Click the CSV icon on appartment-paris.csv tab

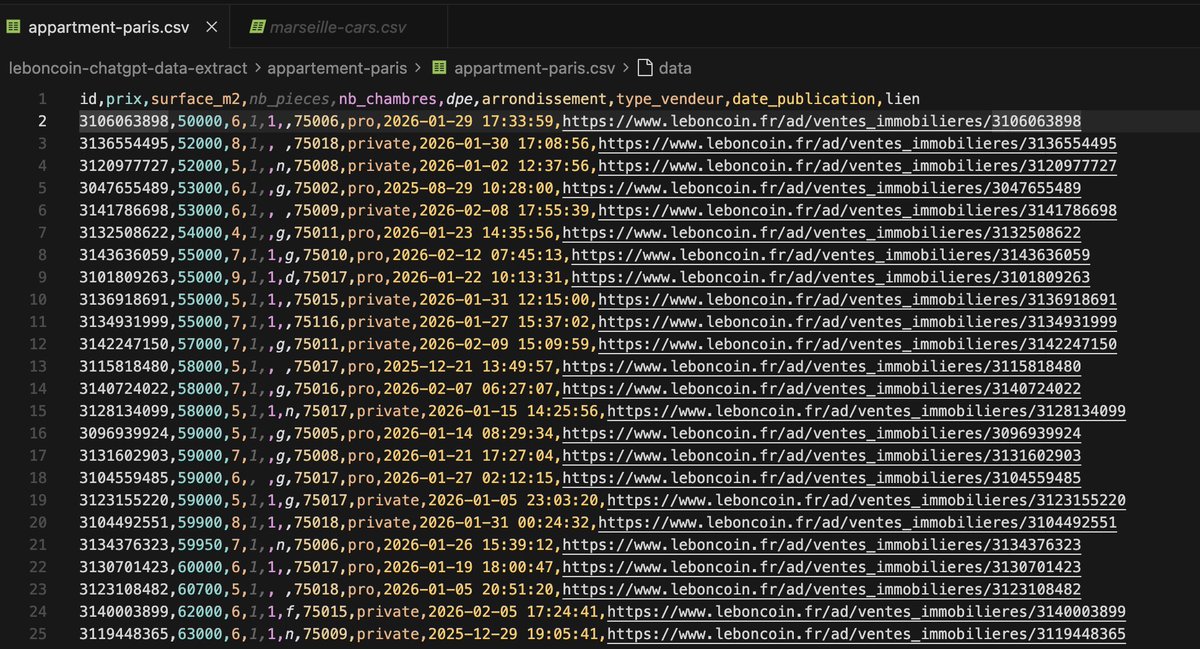13,28
